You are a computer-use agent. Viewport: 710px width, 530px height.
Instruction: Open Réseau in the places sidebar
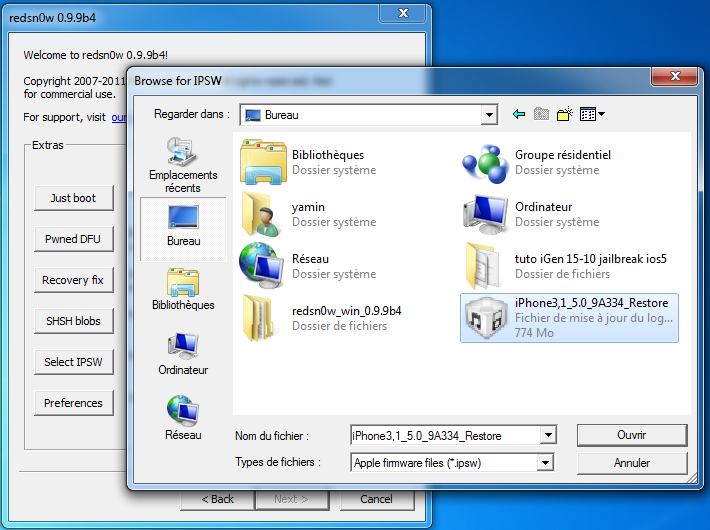[183, 418]
